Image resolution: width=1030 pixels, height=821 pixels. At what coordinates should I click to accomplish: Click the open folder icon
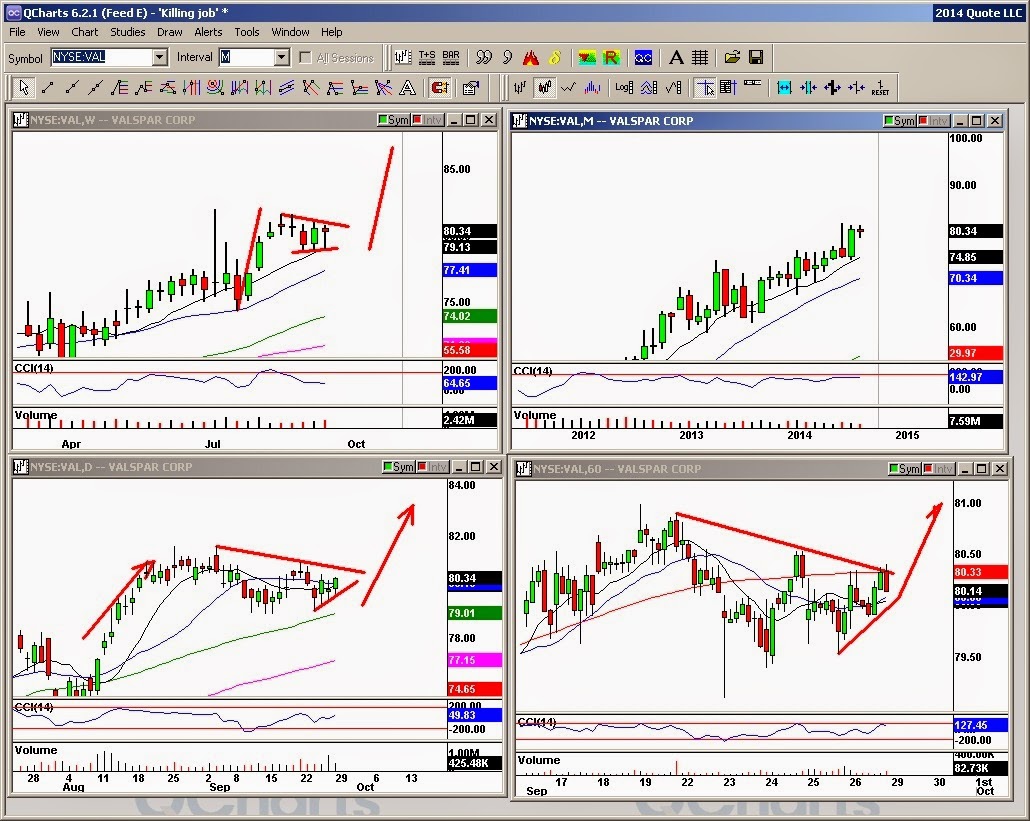732,58
